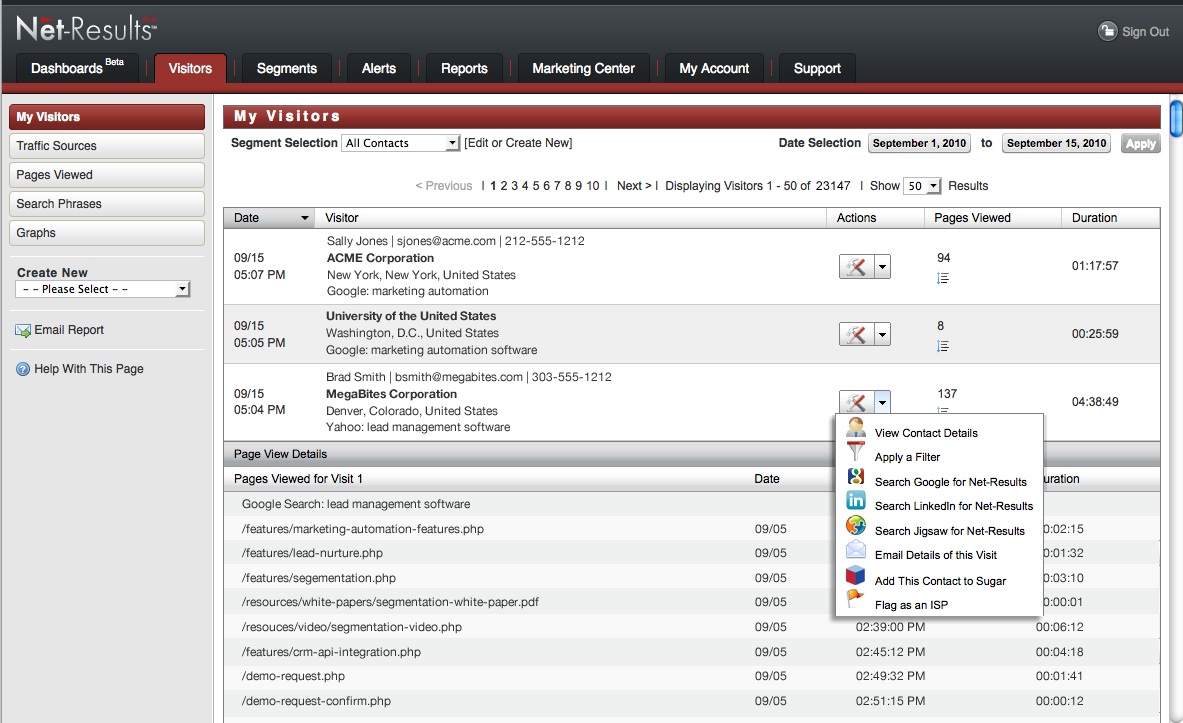Screen dimensions: 1183x723
Task: Click /features/lead-nurture.php page row
Action: pyautogui.click(x=692, y=553)
